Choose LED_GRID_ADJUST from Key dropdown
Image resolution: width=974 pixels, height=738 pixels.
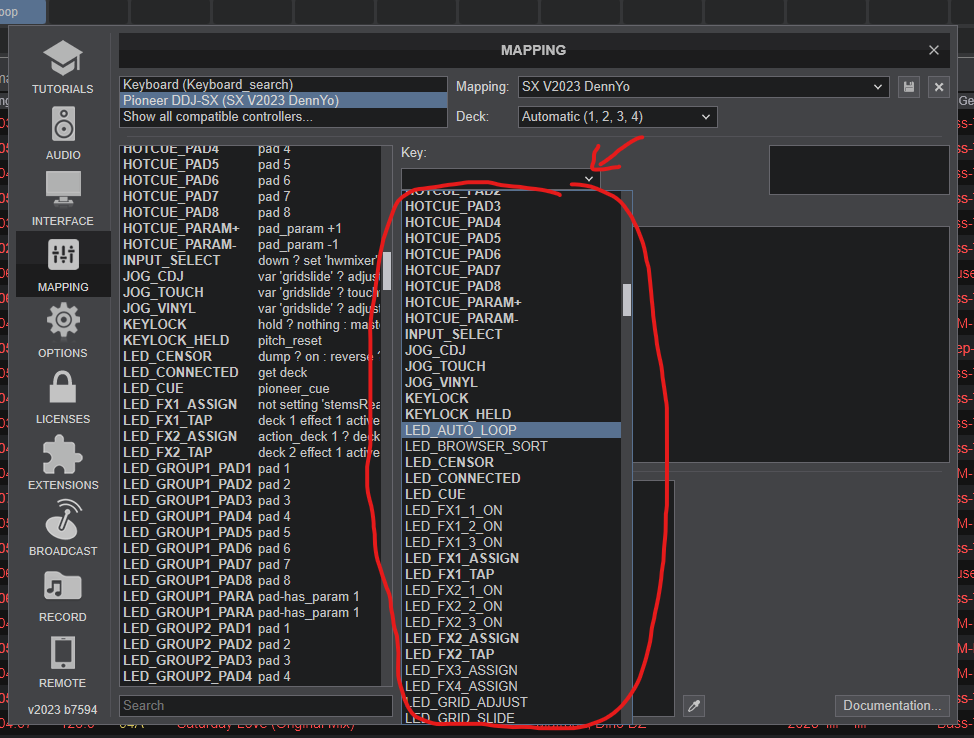511,703
